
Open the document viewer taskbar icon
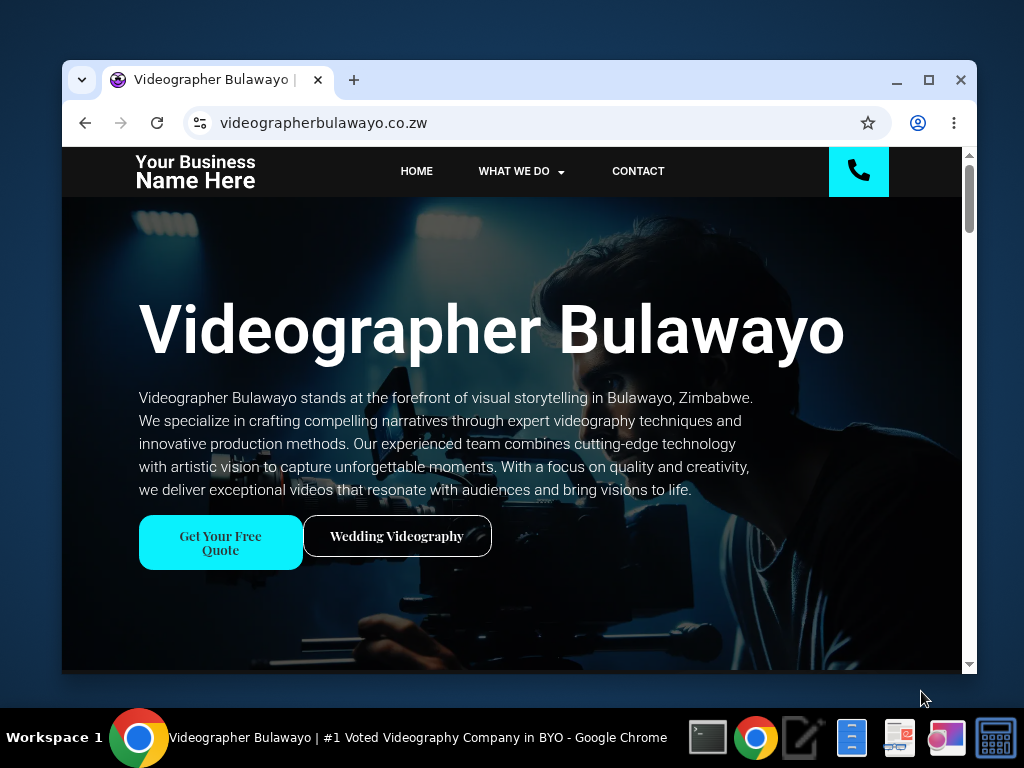(x=899, y=738)
